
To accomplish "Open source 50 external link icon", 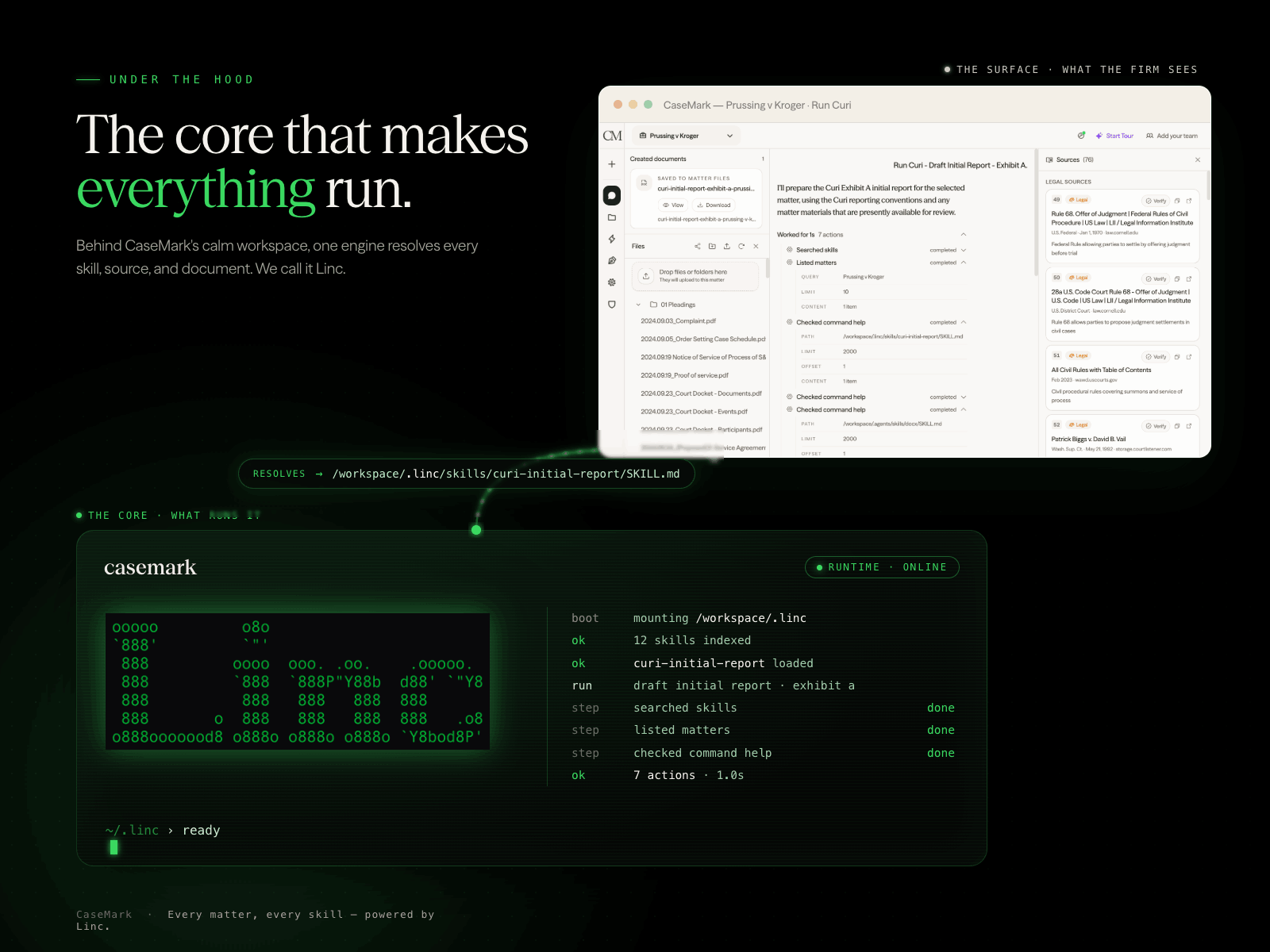I will point(1189,278).
